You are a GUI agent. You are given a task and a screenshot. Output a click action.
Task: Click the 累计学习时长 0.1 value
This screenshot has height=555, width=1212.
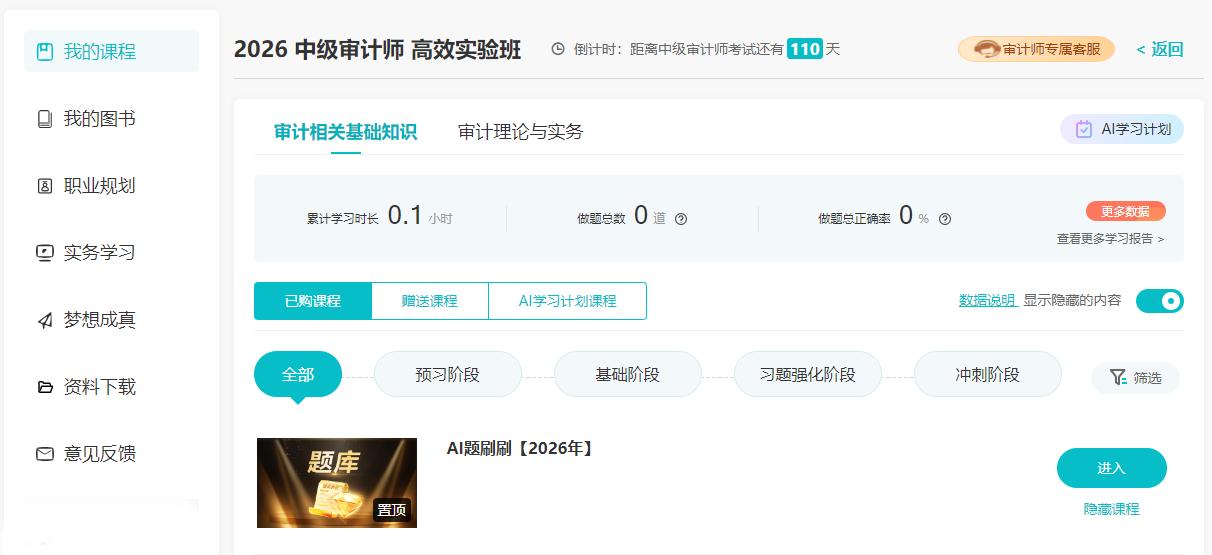(x=405, y=215)
